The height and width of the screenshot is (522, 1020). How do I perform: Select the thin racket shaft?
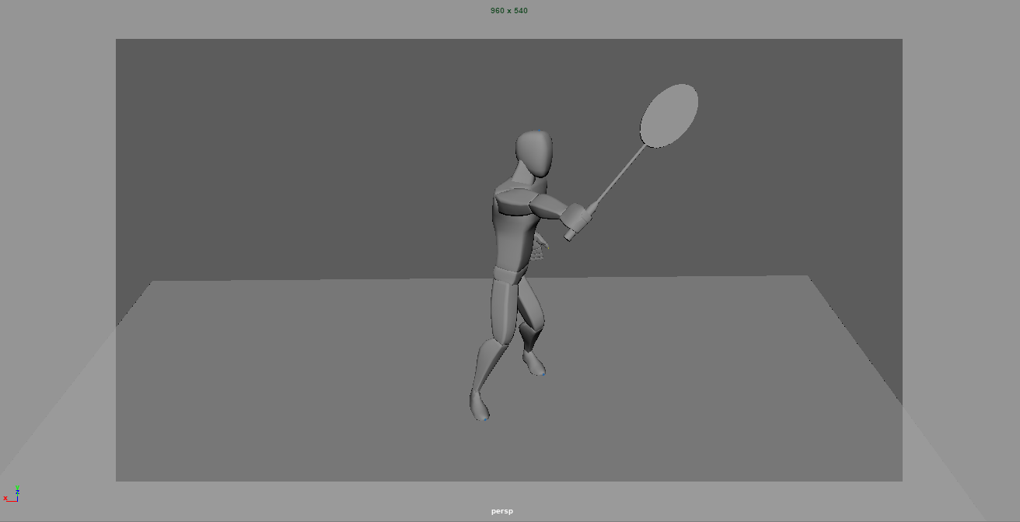click(x=619, y=176)
